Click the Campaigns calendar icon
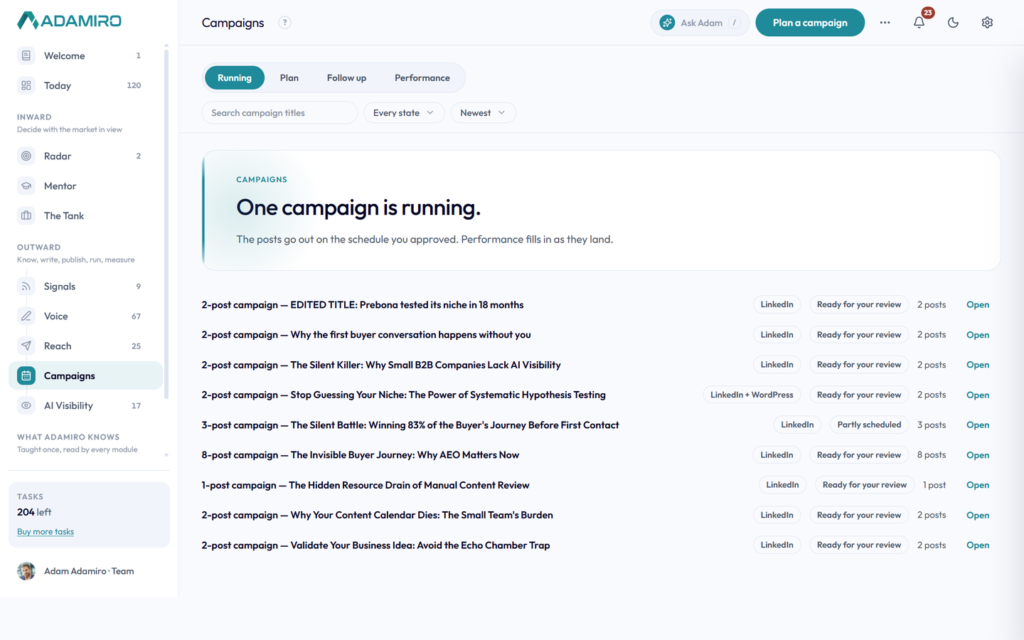 tap(26, 376)
